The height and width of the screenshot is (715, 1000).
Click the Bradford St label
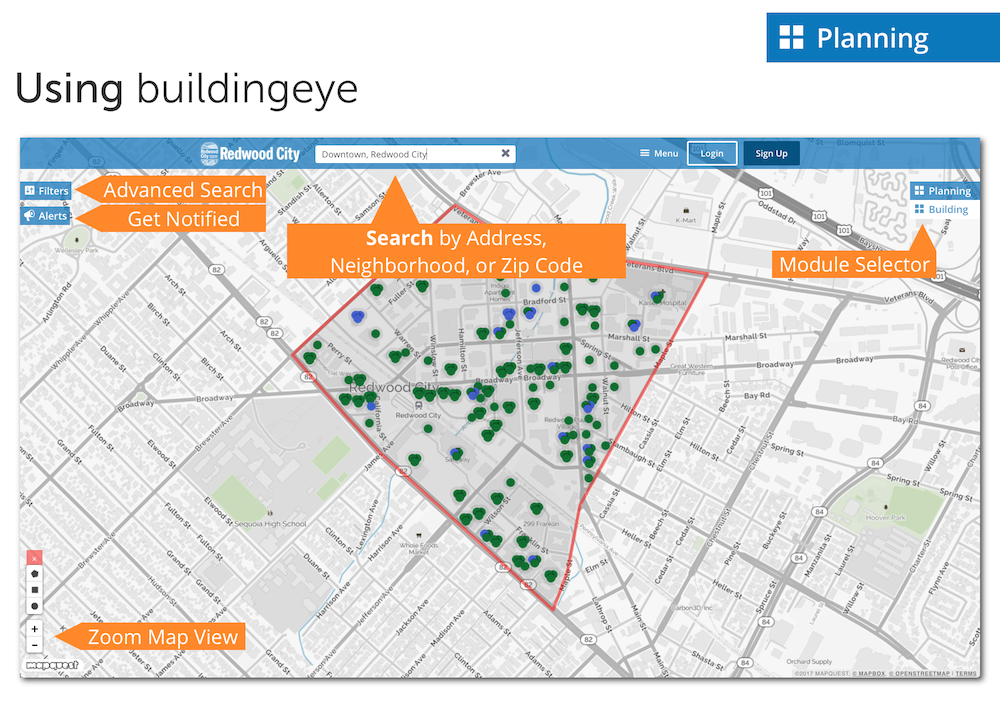pyautogui.click(x=544, y=301)
